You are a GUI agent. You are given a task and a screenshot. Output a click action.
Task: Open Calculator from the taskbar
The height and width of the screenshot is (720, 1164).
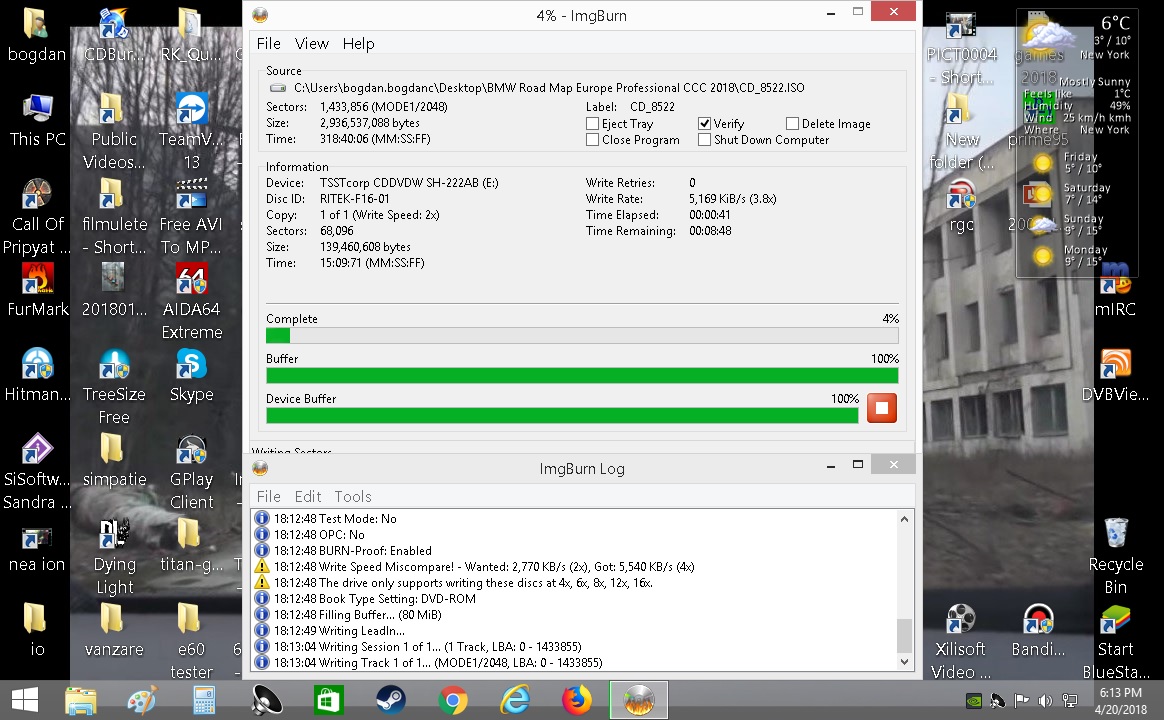point(204,700)
